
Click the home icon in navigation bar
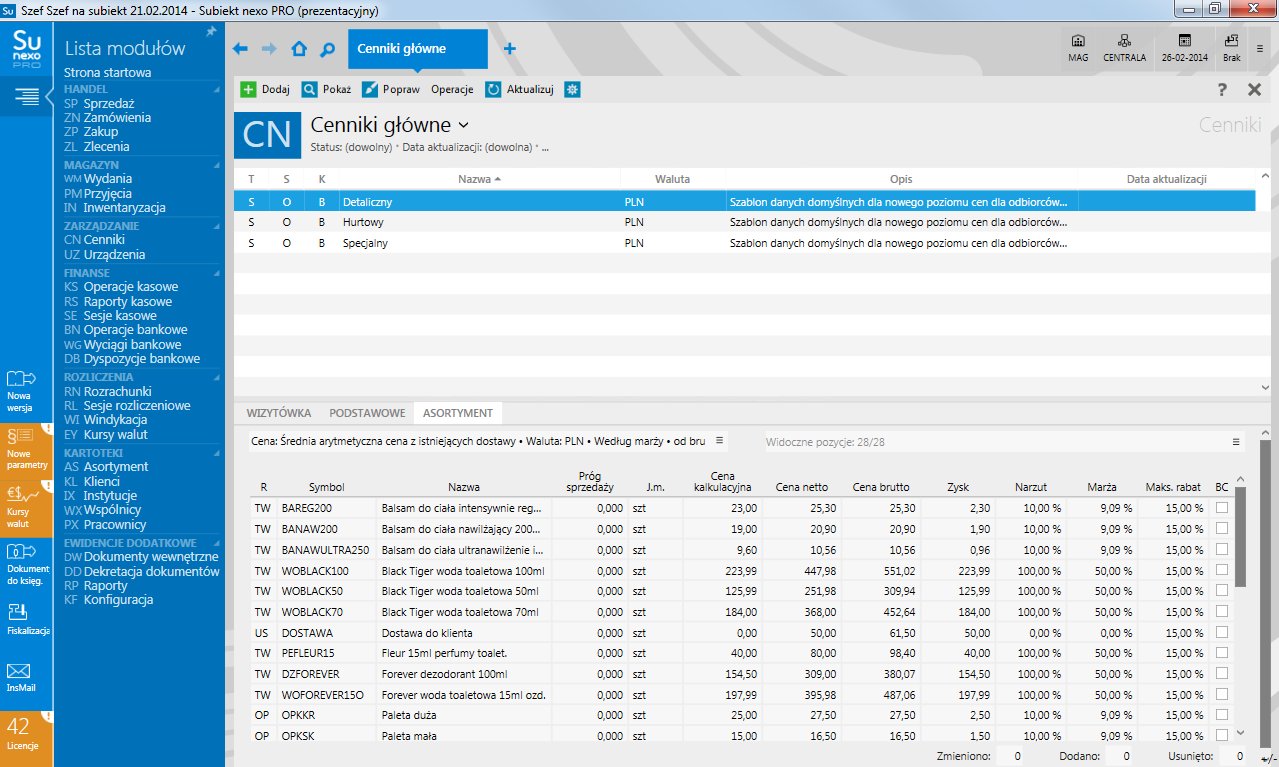pyautogui.click(x=298, y=49)
